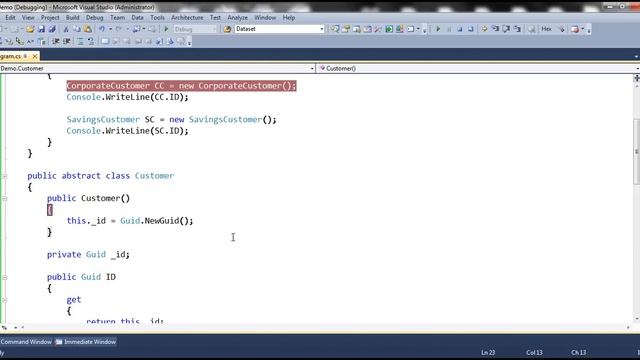Click the Save icon in the toolbar
The height and width of the screenshot is (360, 640).
click(41, 29)
